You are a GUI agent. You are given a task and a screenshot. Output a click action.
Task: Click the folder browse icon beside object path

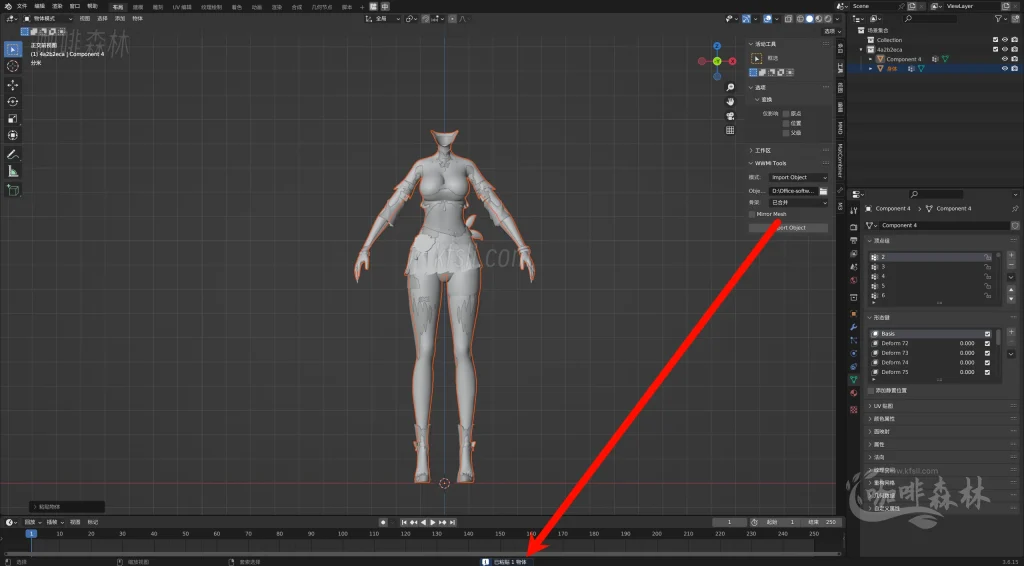click(x=824, y=191)
